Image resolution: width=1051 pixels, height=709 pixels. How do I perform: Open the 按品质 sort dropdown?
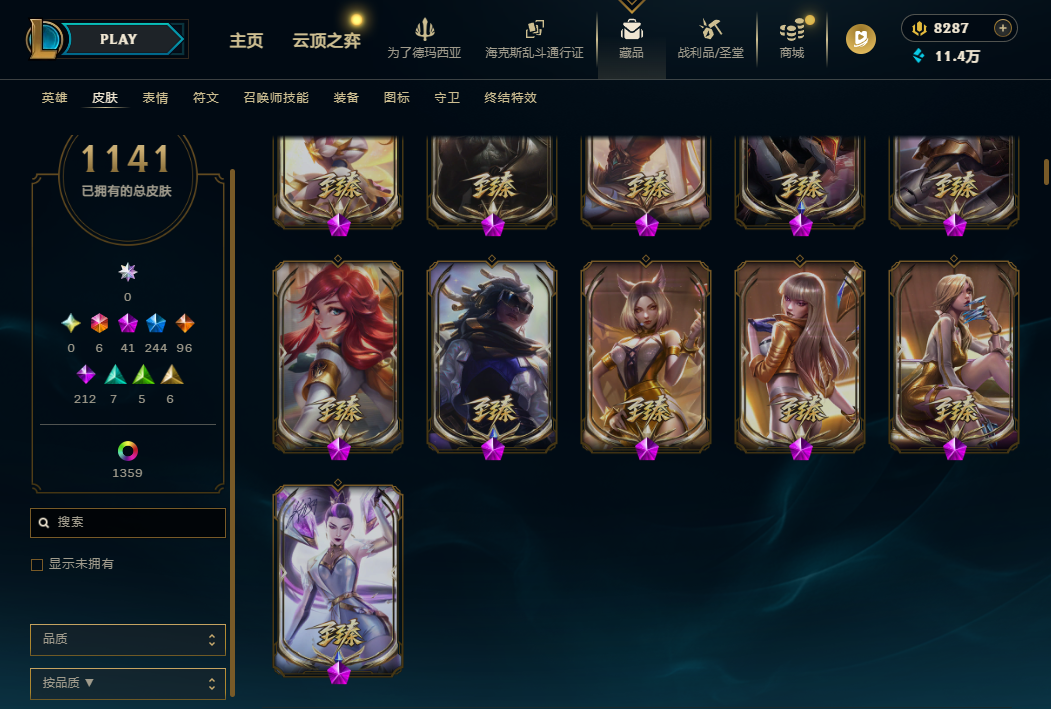coord(127,684)
